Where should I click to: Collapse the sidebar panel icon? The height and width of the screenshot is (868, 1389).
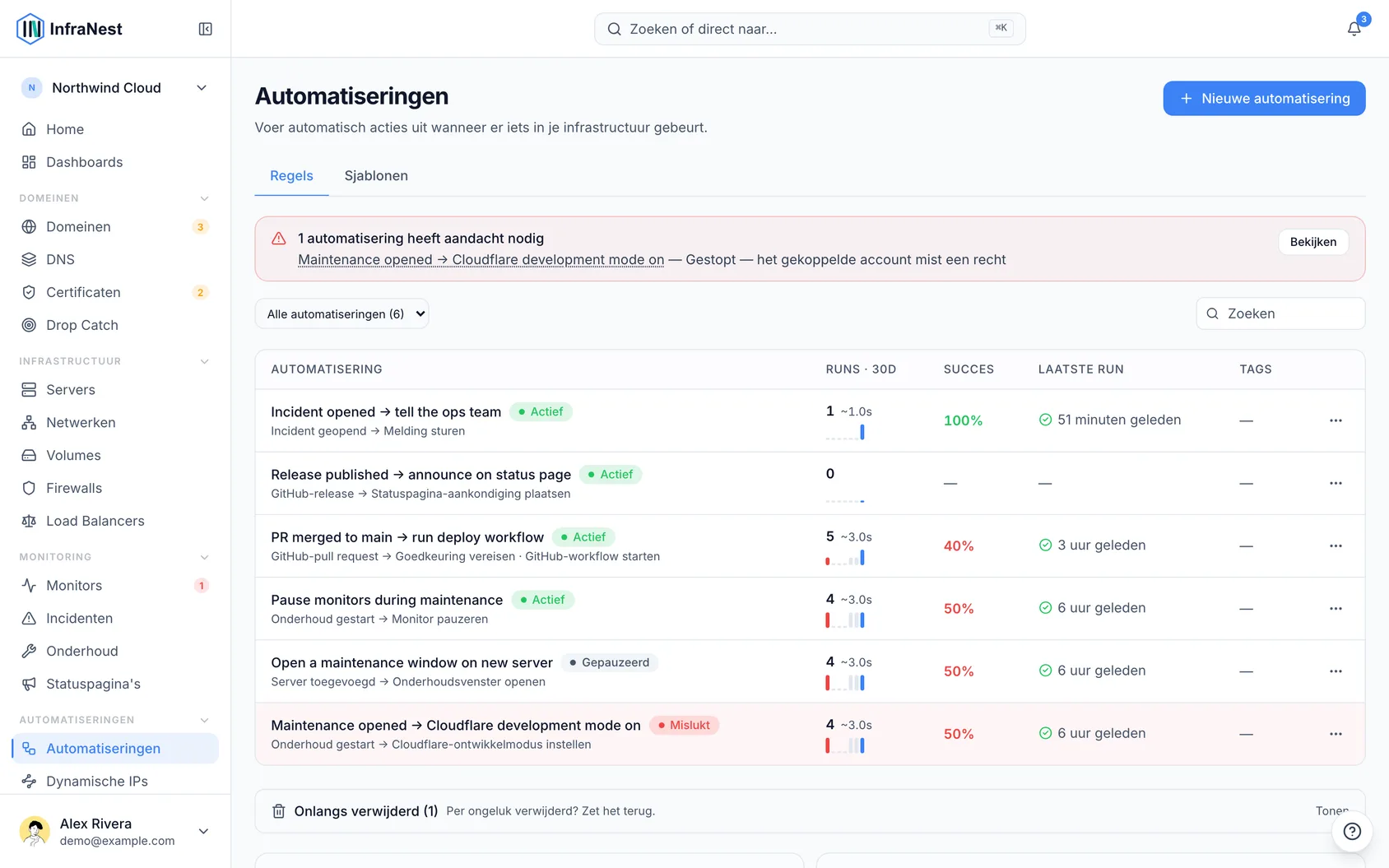click(206, 29)
